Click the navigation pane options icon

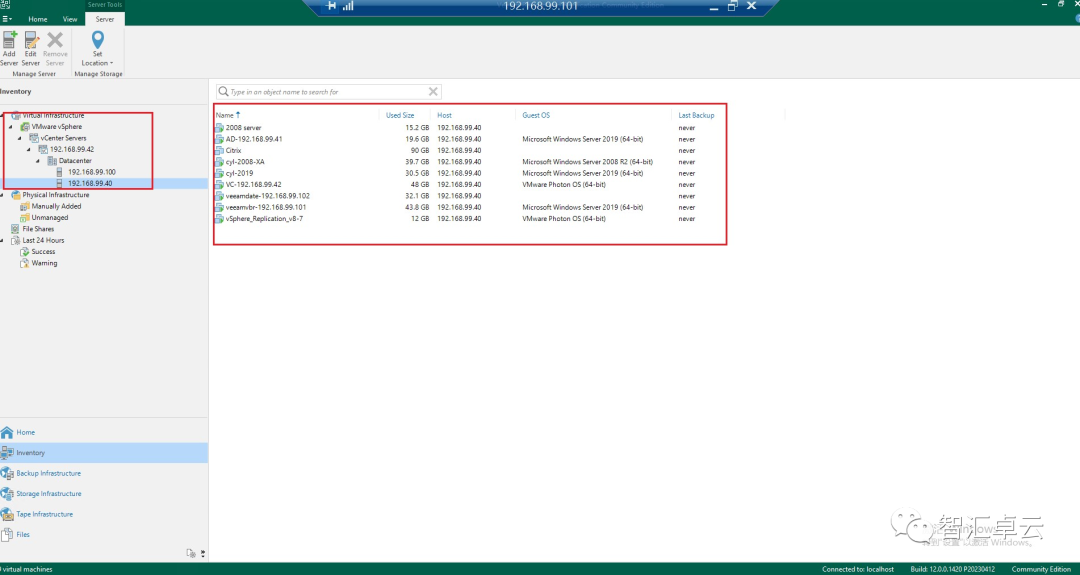(191, 553)
